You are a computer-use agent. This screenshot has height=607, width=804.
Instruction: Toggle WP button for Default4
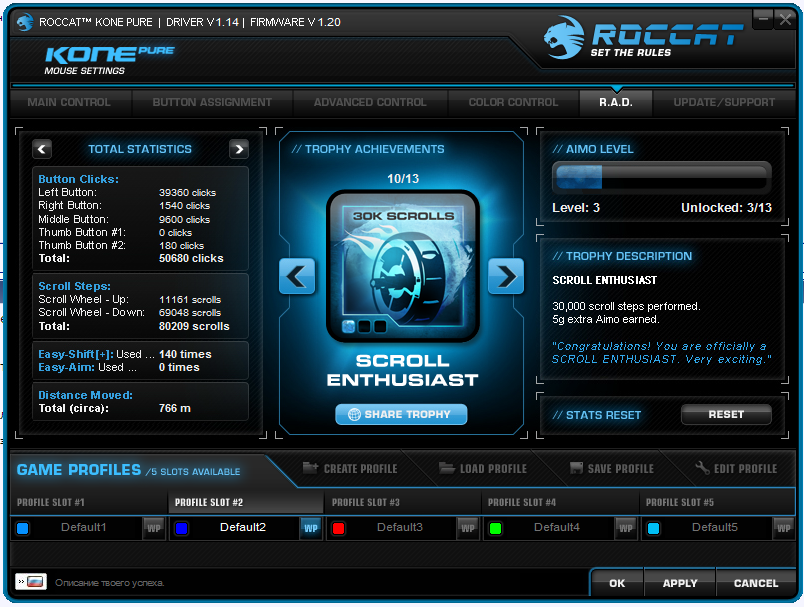coord(626,529)
